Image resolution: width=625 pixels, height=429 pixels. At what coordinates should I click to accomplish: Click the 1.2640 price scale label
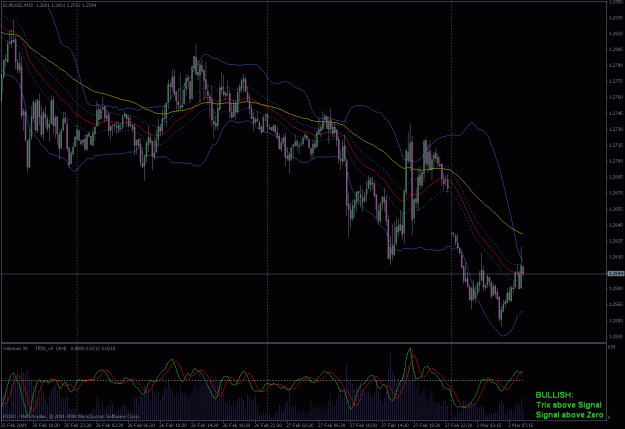coord(616,225)
